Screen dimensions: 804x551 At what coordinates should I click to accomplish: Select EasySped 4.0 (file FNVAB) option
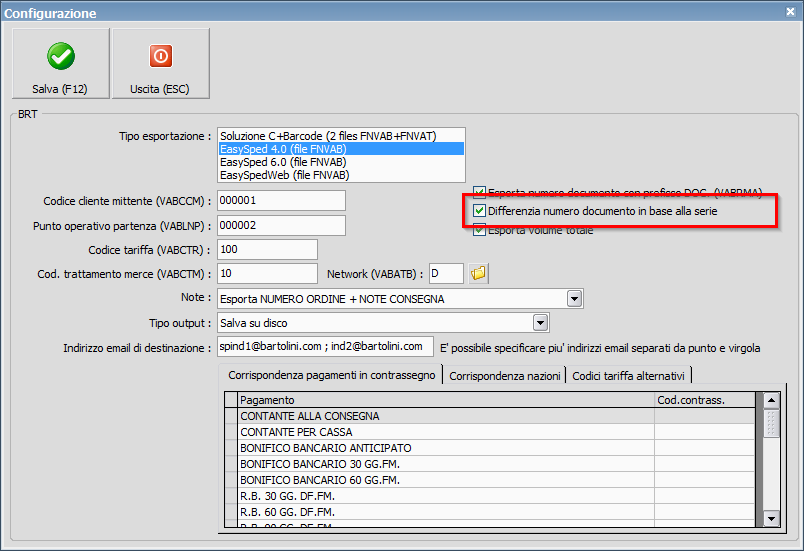click(x=341, y=149)
